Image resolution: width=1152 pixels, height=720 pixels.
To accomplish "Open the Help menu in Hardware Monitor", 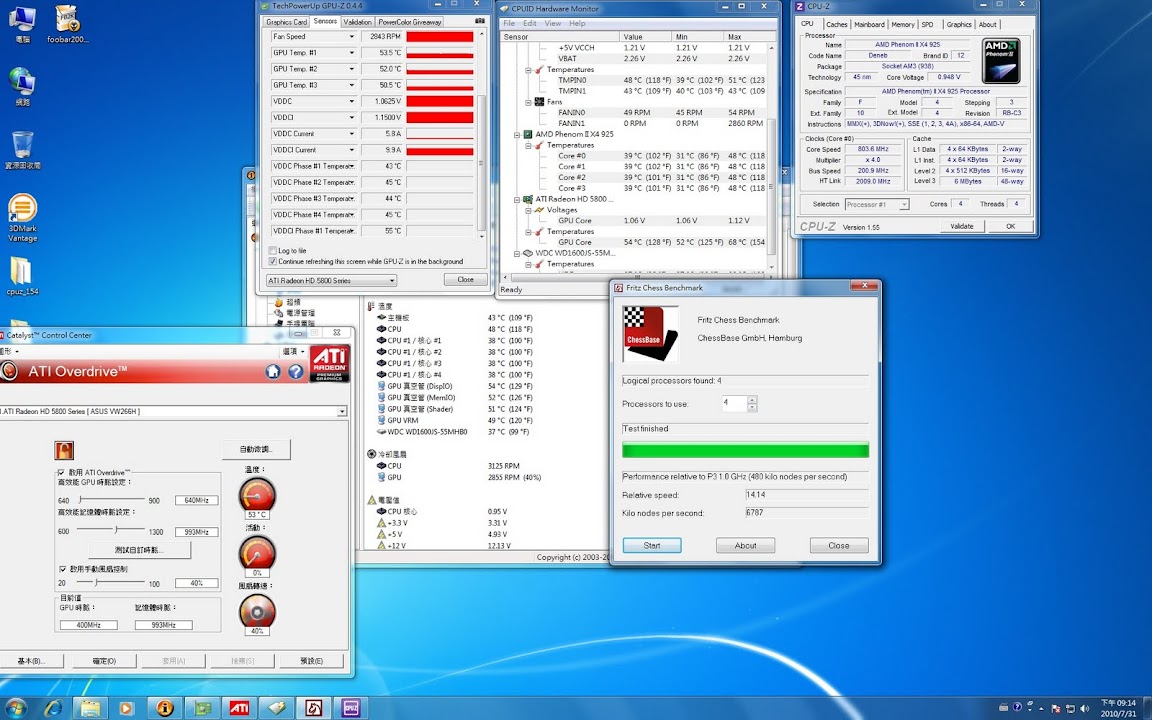I will [x=577, y=24].
